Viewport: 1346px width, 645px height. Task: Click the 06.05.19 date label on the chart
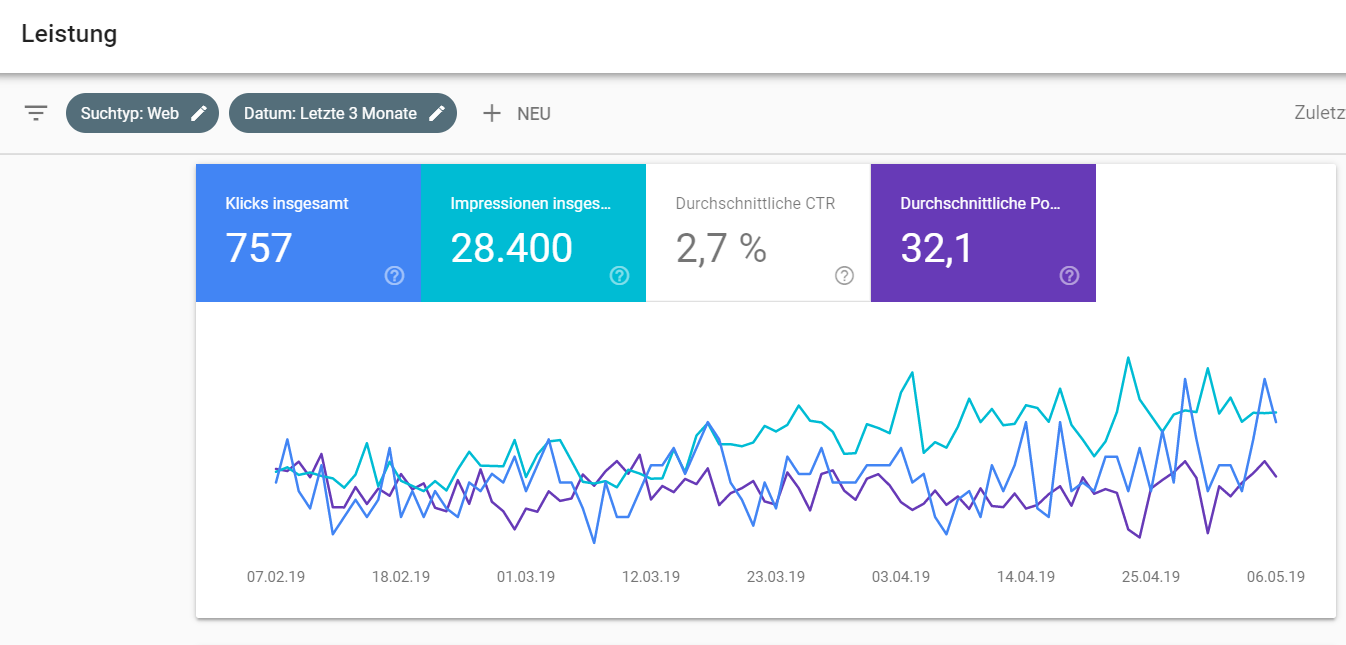tap(1277, 576)
